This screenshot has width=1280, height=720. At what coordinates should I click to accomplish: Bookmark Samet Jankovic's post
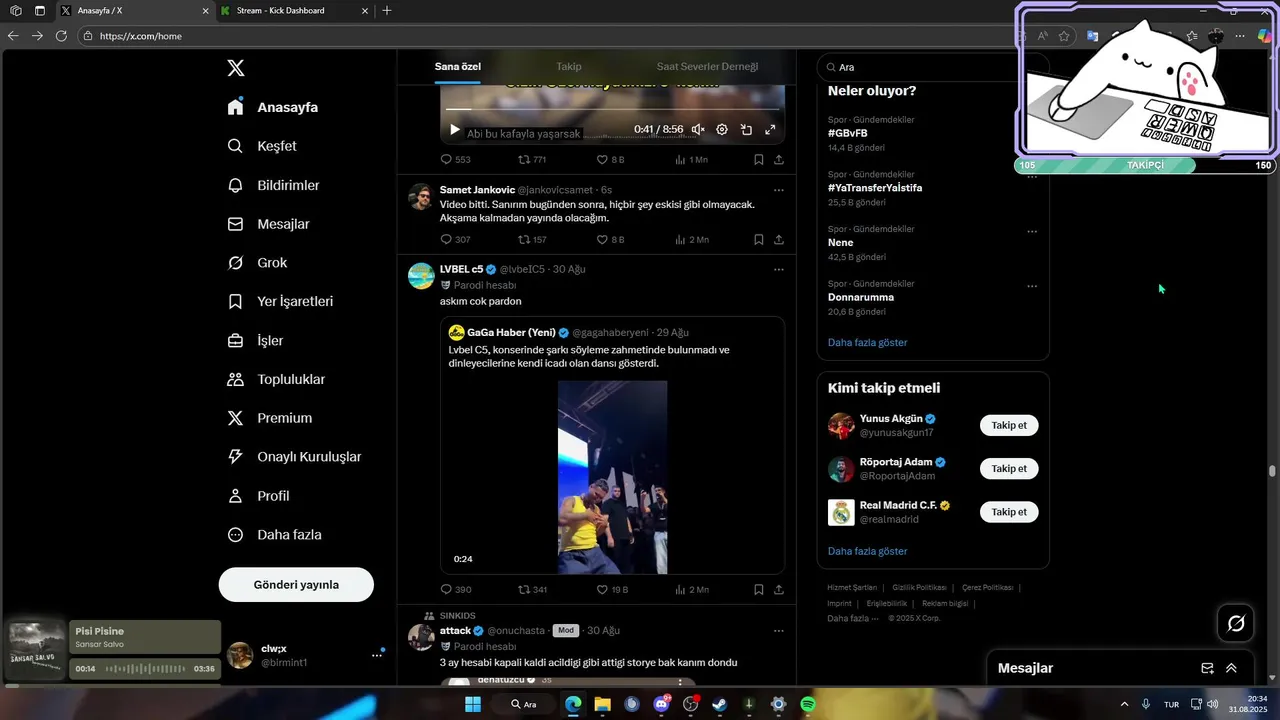759,240
